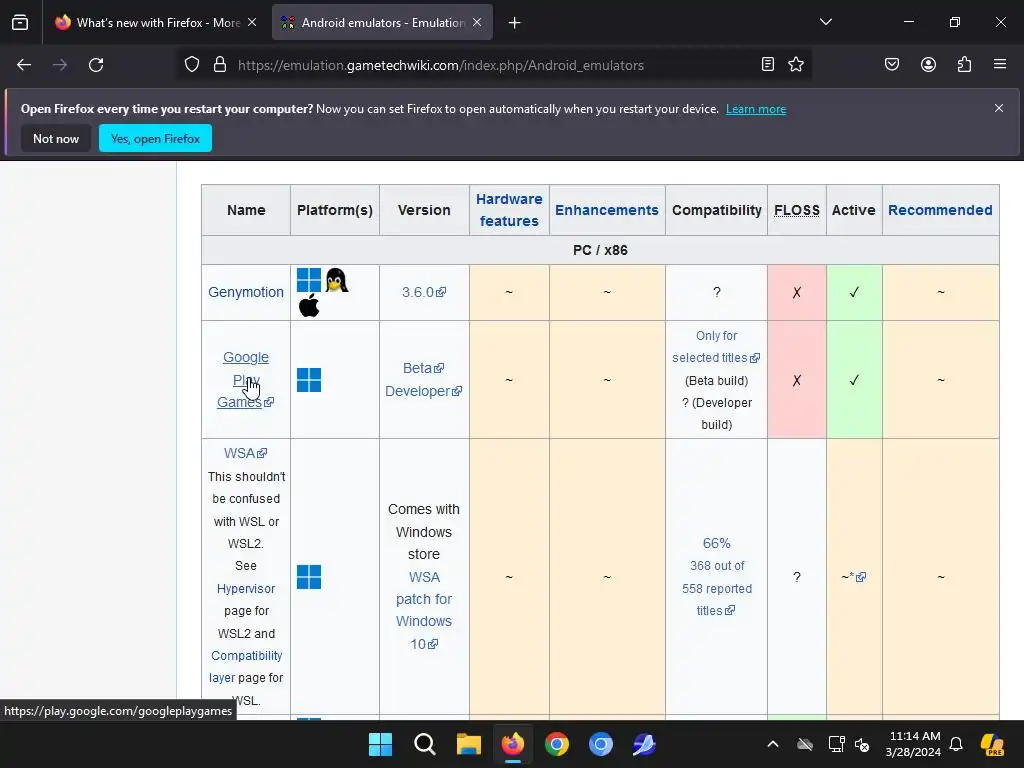Switch to What's new with Firefox tab
The width and height of the screenshot is (1024, 768).
(155, 23)
